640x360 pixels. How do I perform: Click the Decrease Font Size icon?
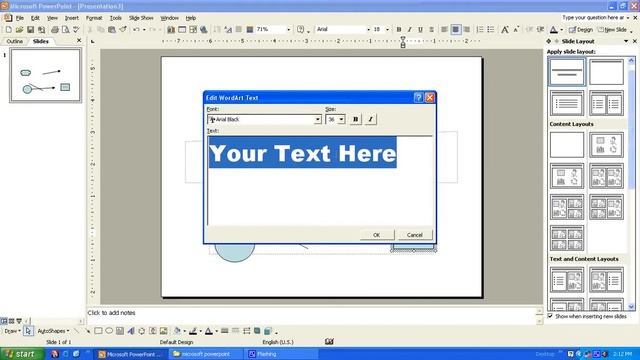pyautogui.click(x=516, y=29)
